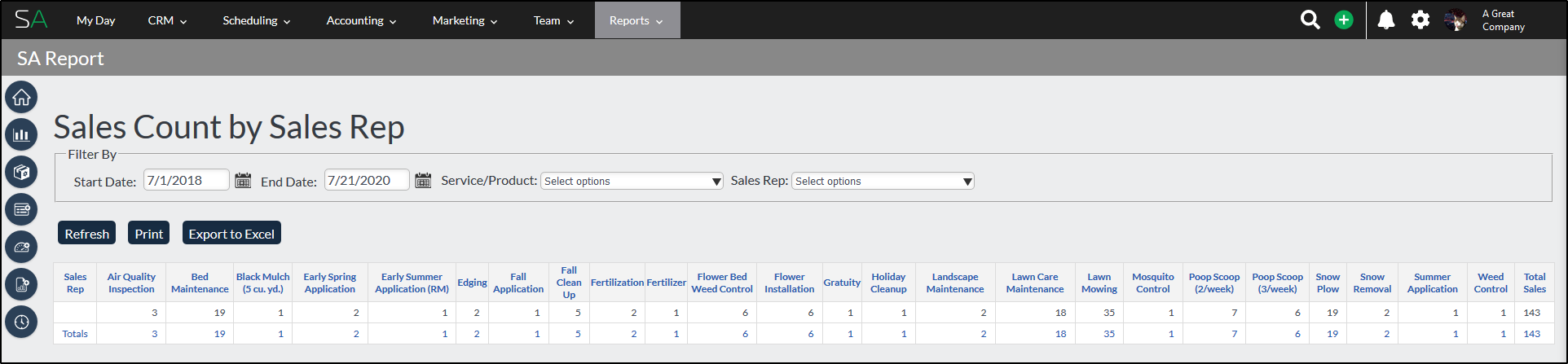Open the sidebar bar chart icon
This screenshot has width=1568, height=364.
click(x=21, y=135)
